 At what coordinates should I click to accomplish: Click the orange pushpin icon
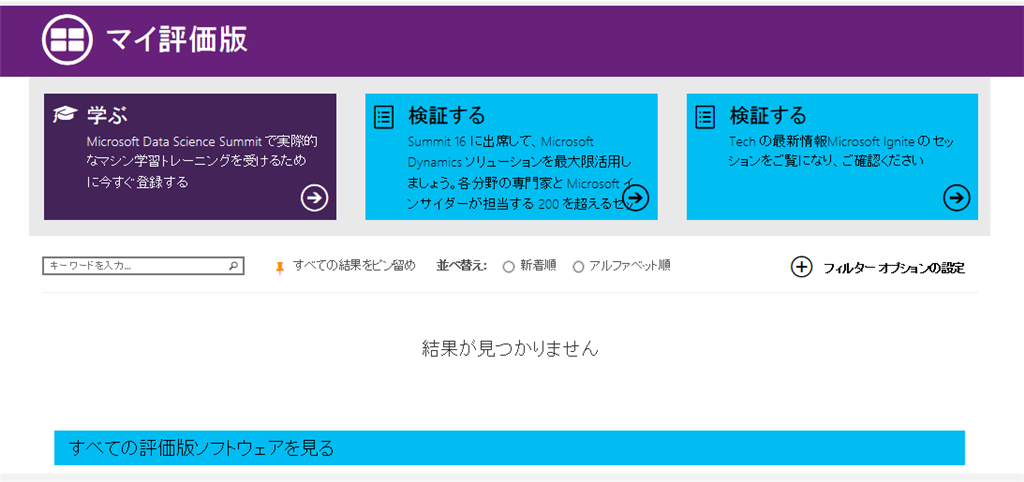[280, 267]
